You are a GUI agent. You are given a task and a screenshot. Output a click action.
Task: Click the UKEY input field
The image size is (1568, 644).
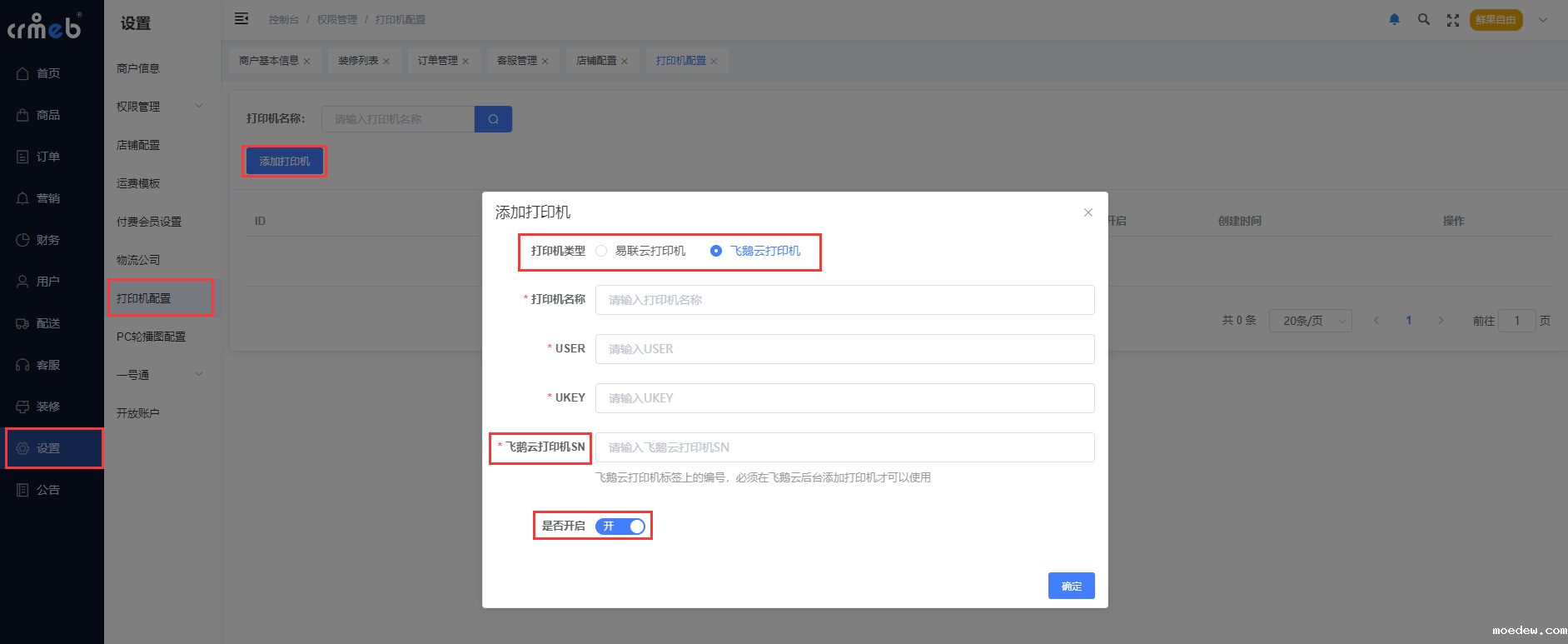click(x=844, y=398)
